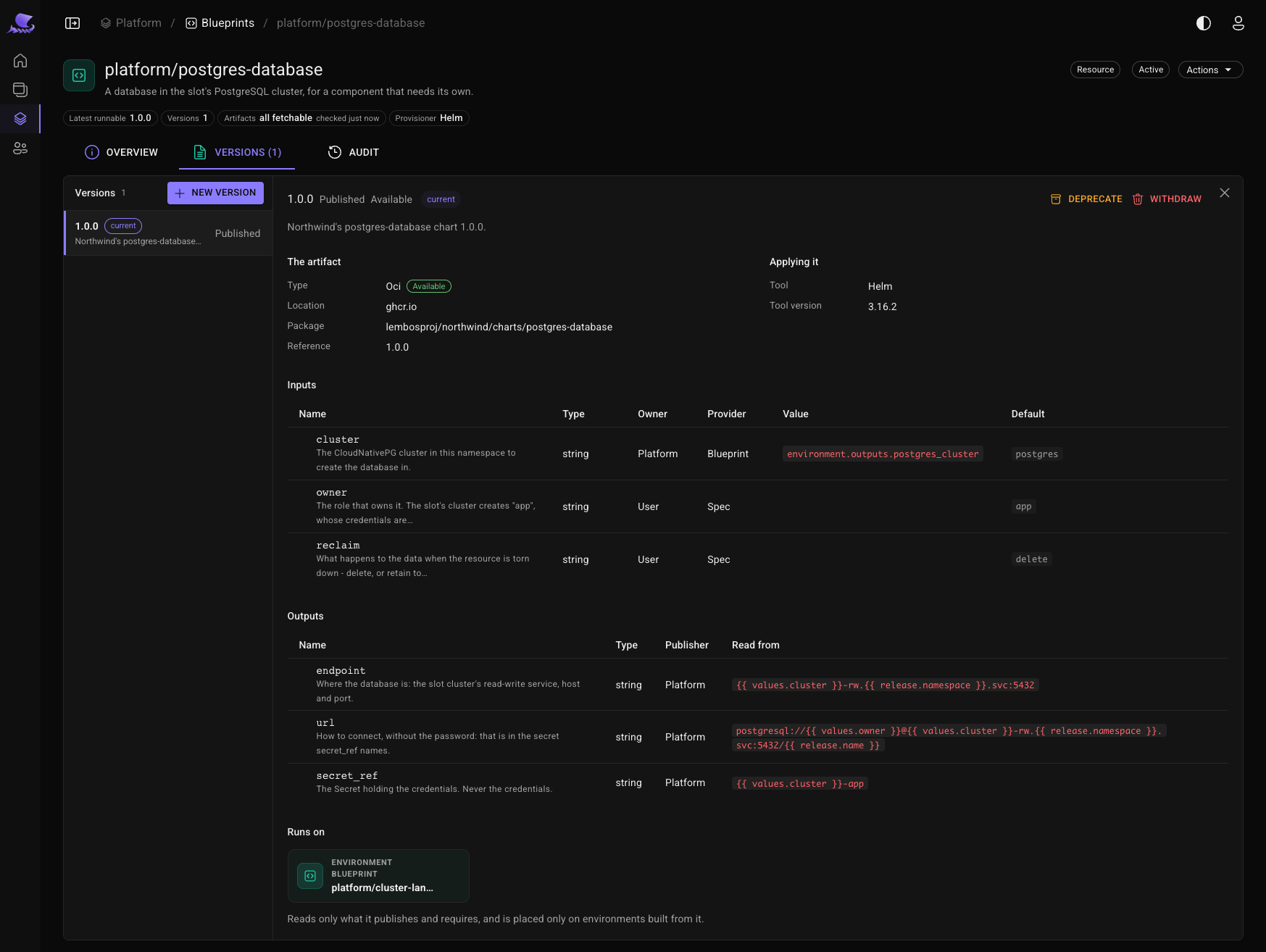Click the 'postgres' default value

click(x=1037, y=454)
